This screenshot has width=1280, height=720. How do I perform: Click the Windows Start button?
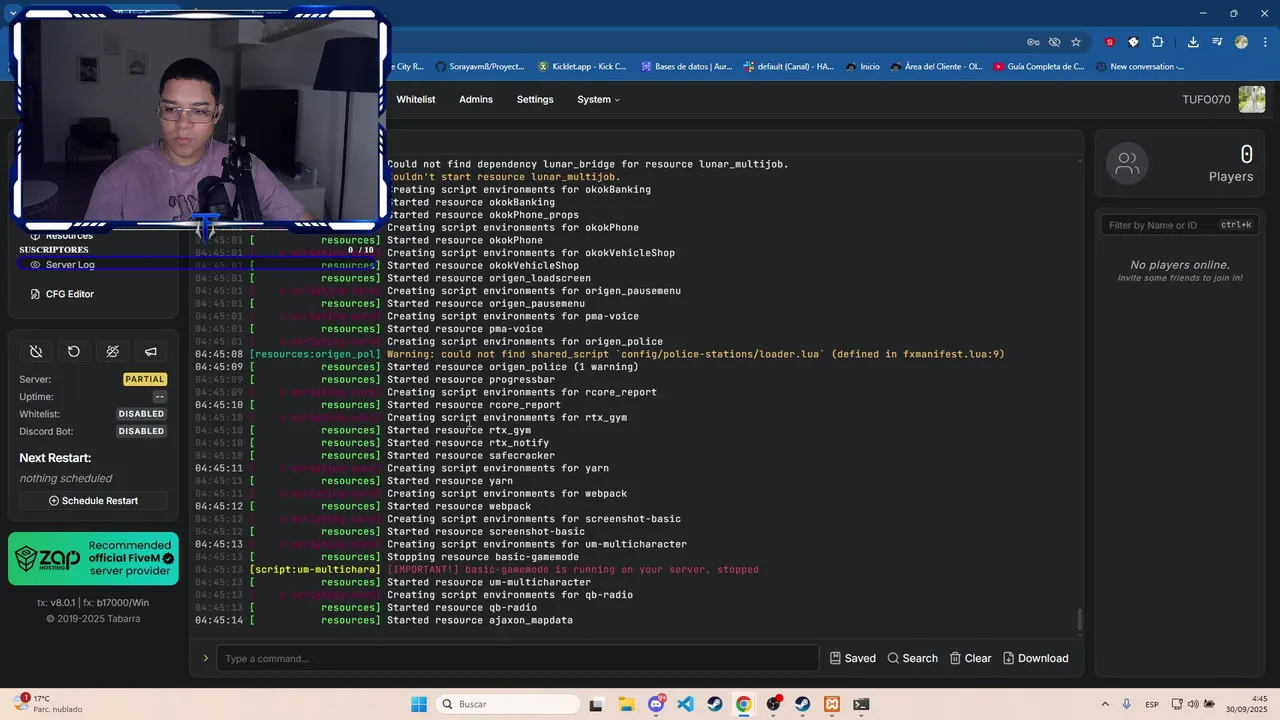tap(419, 704)
